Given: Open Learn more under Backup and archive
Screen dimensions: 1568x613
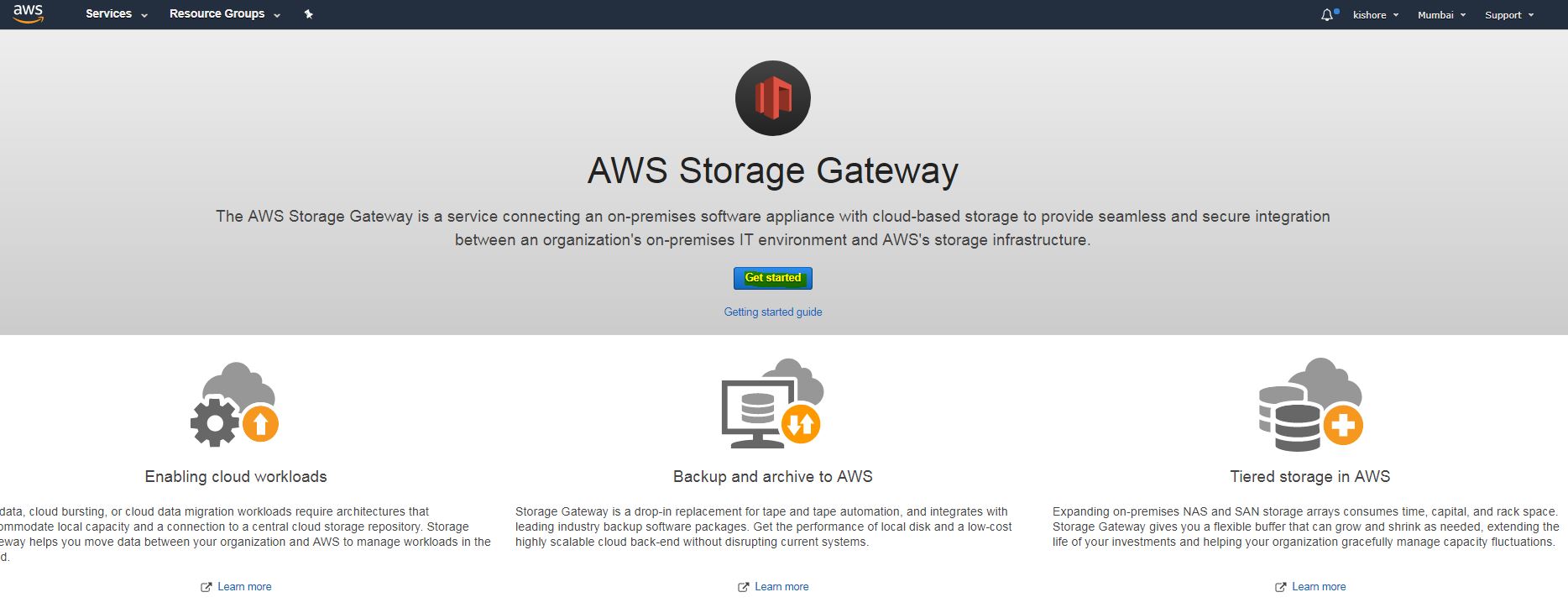Looking at the screenshot, I should click(781, 587).
